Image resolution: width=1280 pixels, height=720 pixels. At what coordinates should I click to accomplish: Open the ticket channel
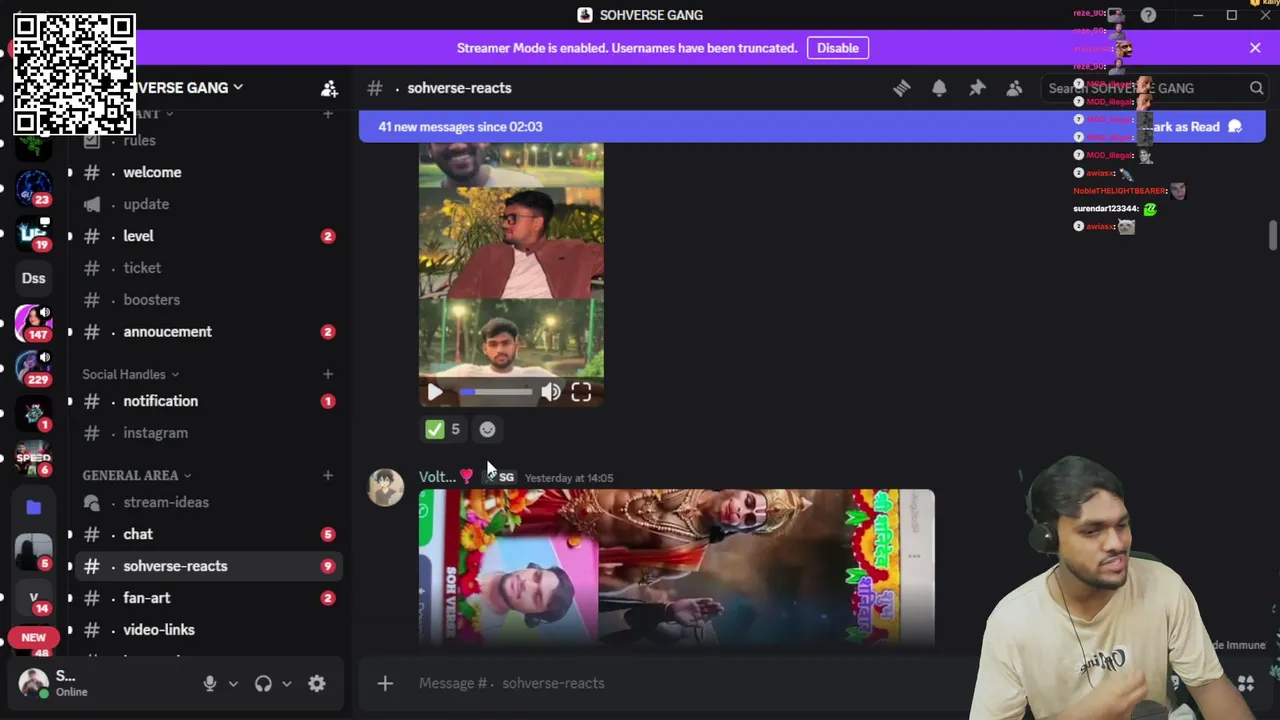(207, 268)
